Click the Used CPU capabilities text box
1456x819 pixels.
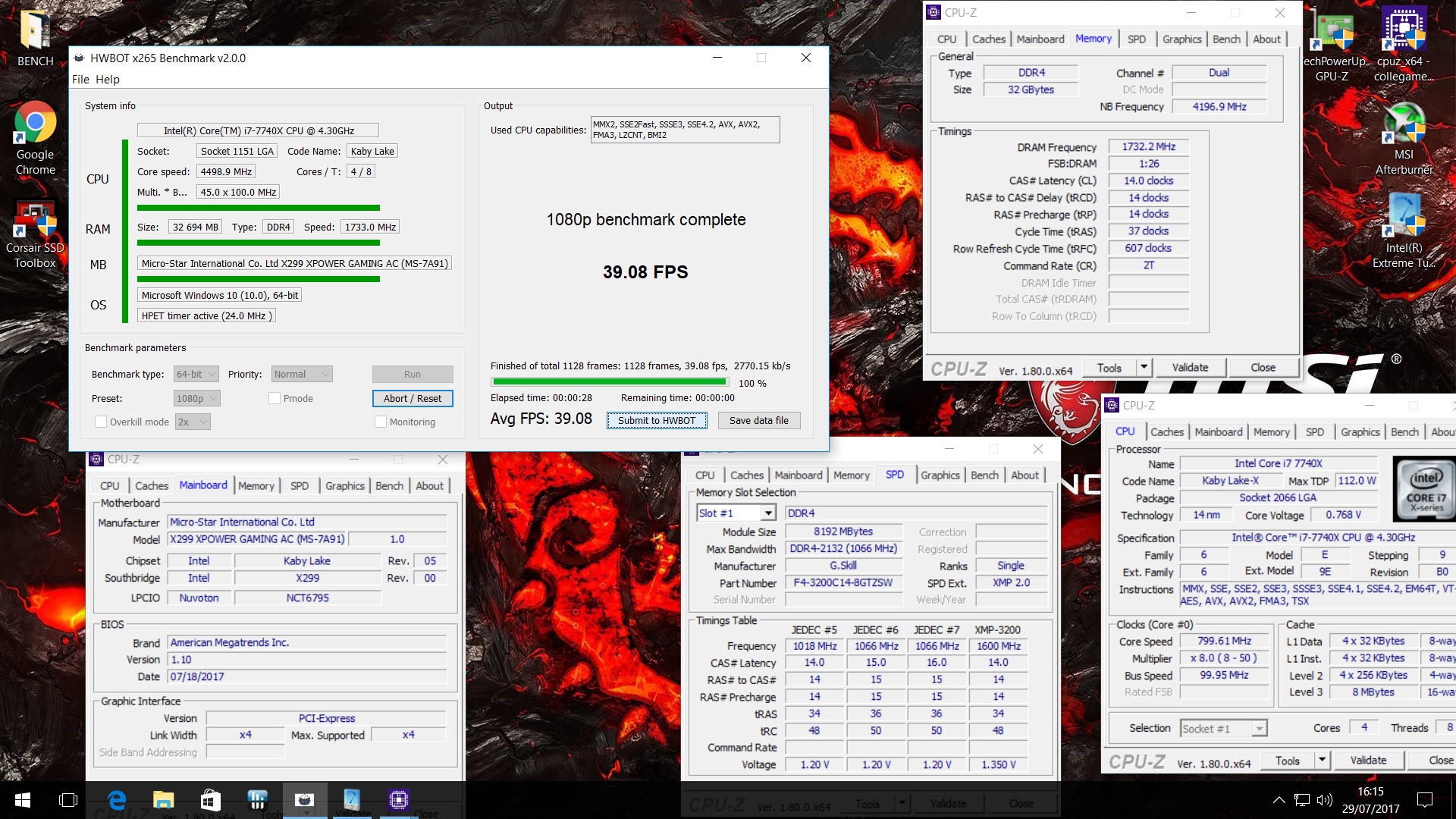coord(685,130)
